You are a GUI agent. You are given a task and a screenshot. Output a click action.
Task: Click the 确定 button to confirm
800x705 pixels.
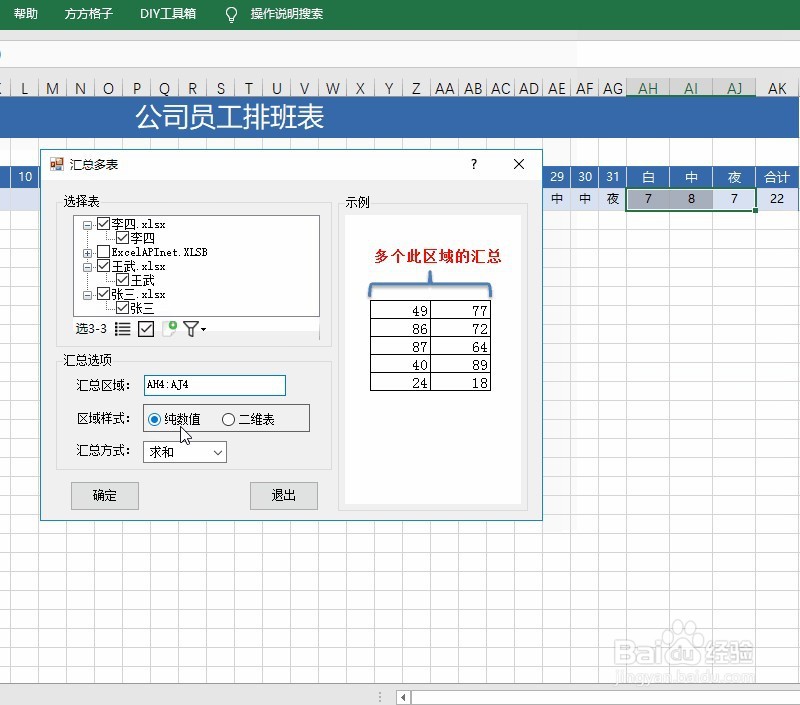click(104, 496)
